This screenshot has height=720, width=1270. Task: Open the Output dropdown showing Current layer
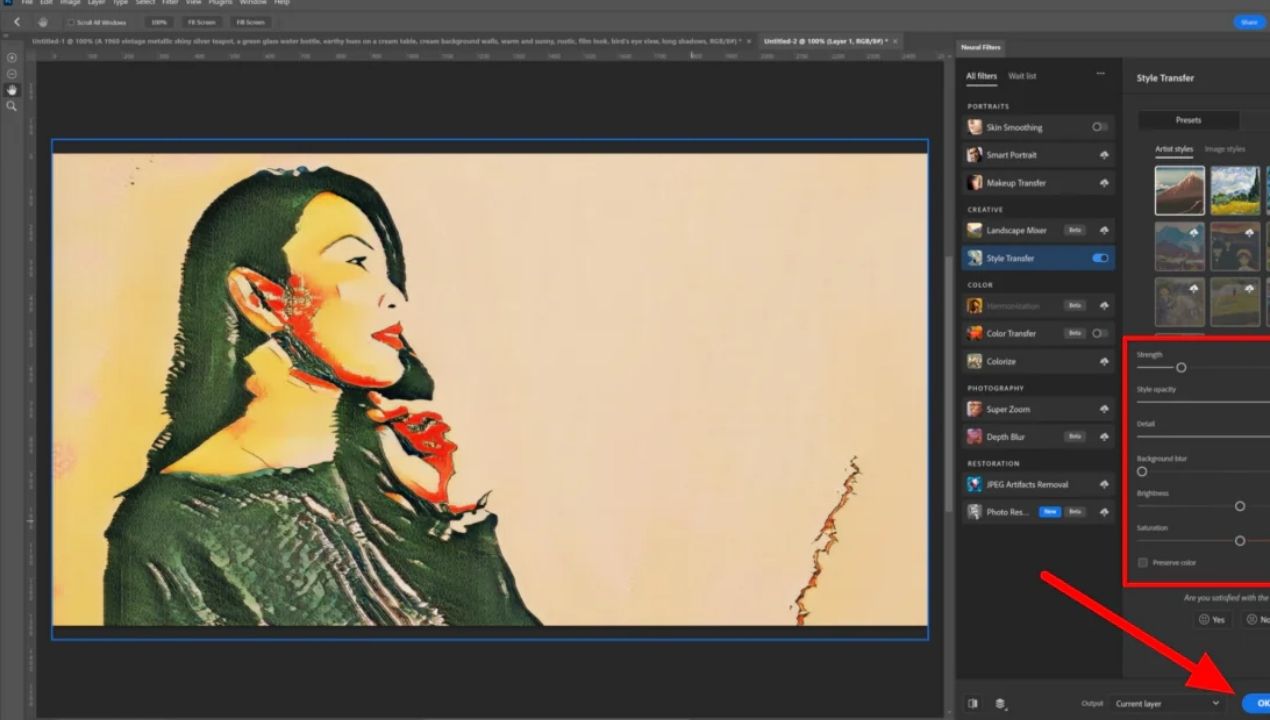coord(1167,703)
